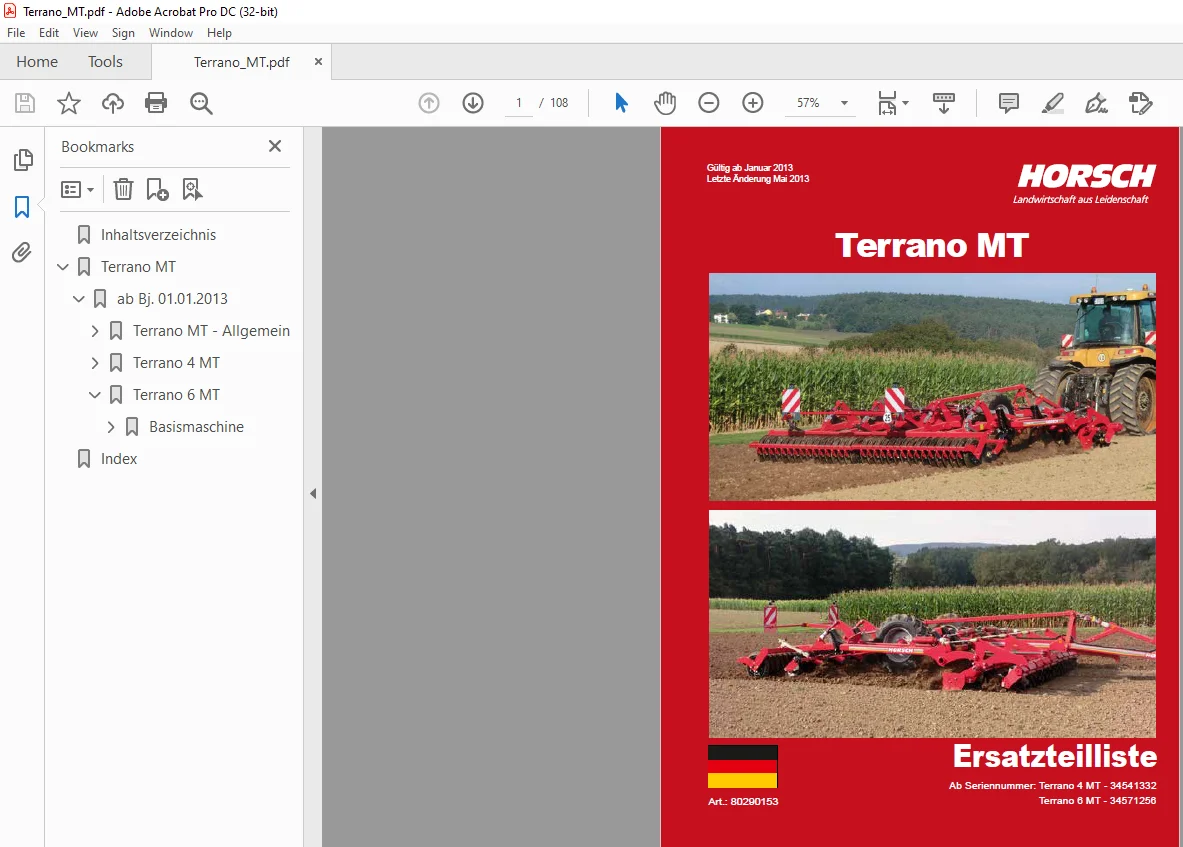Close the Bookmarks panel
The height and width of the screenshot is (847, 1183).
tap(275, 146)
